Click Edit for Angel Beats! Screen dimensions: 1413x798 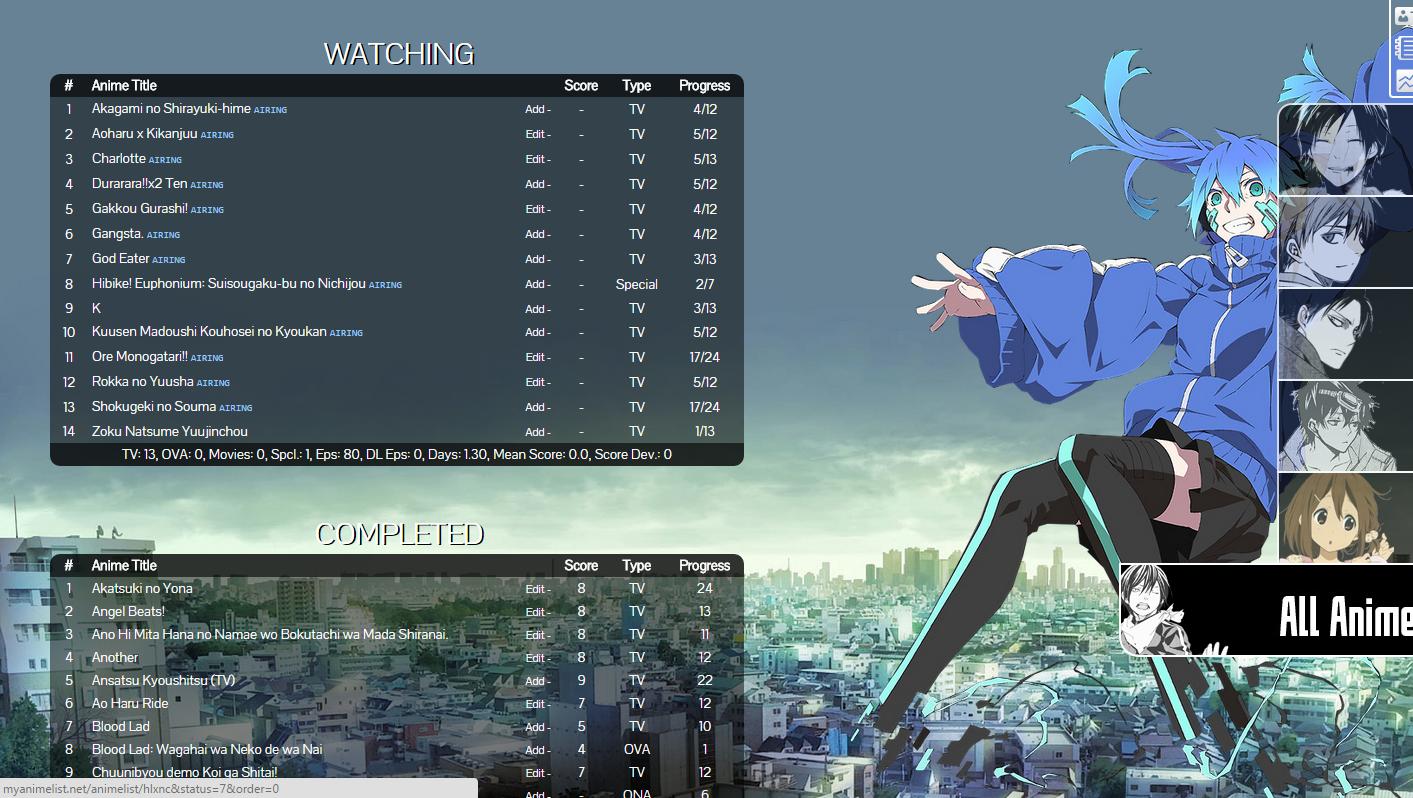coord(535,612)
